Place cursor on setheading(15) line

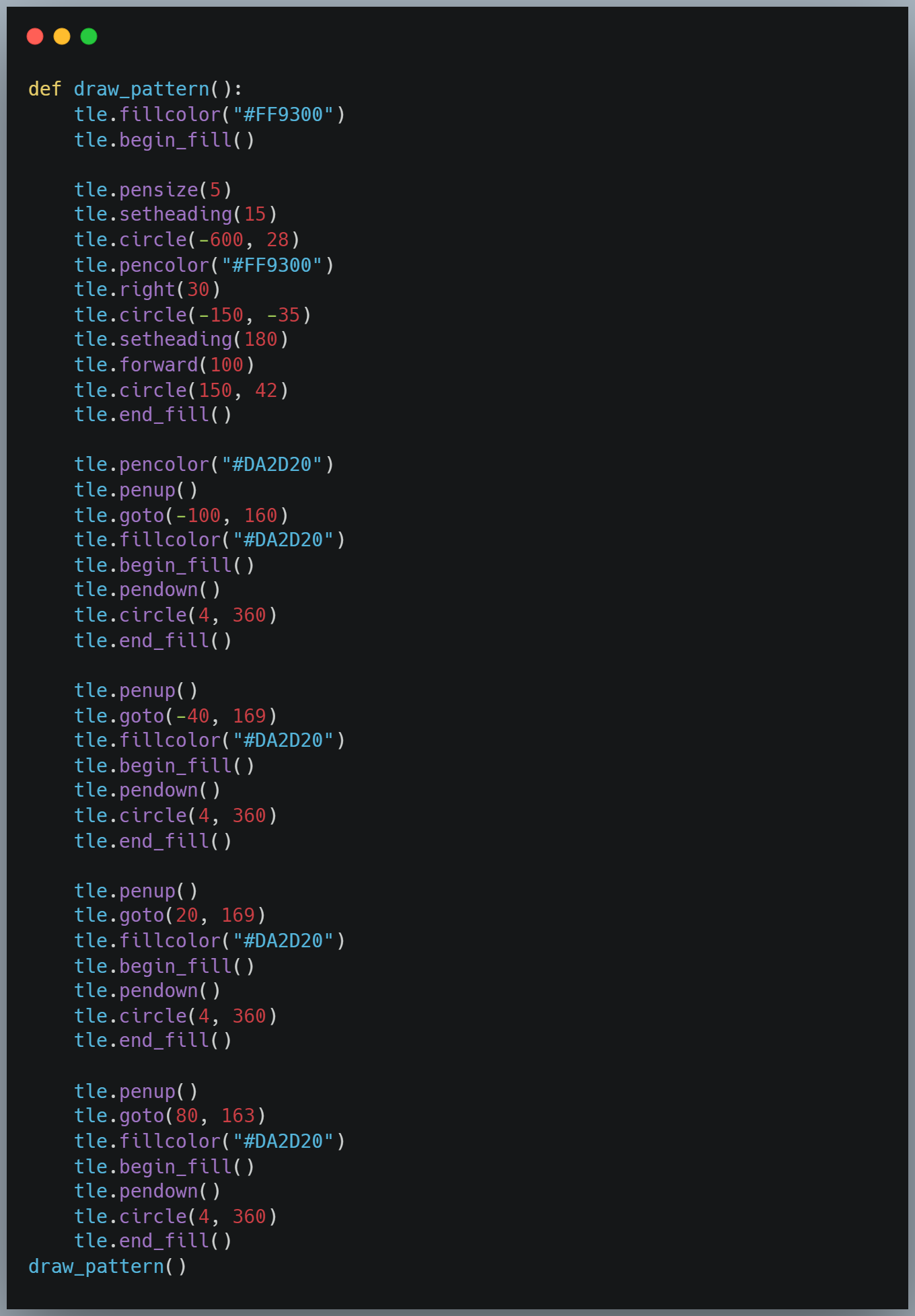point(176,215)
